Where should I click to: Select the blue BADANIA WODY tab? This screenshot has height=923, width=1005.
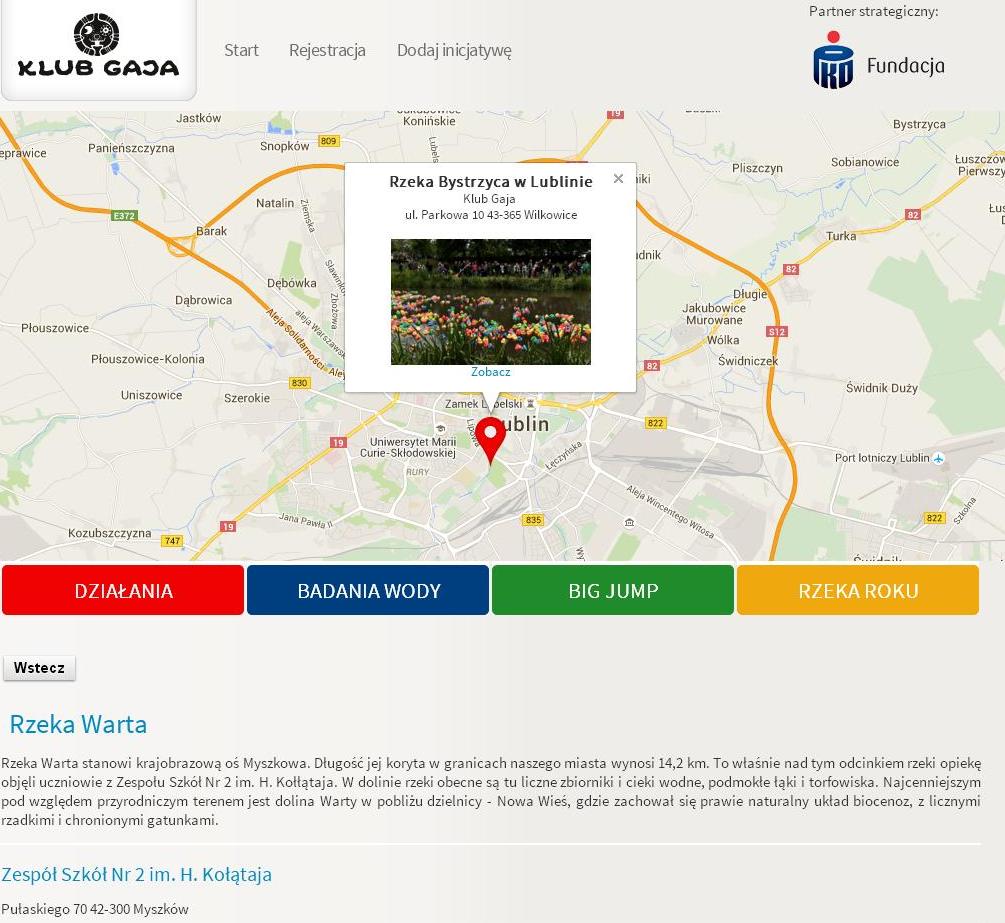pos(368,590)
